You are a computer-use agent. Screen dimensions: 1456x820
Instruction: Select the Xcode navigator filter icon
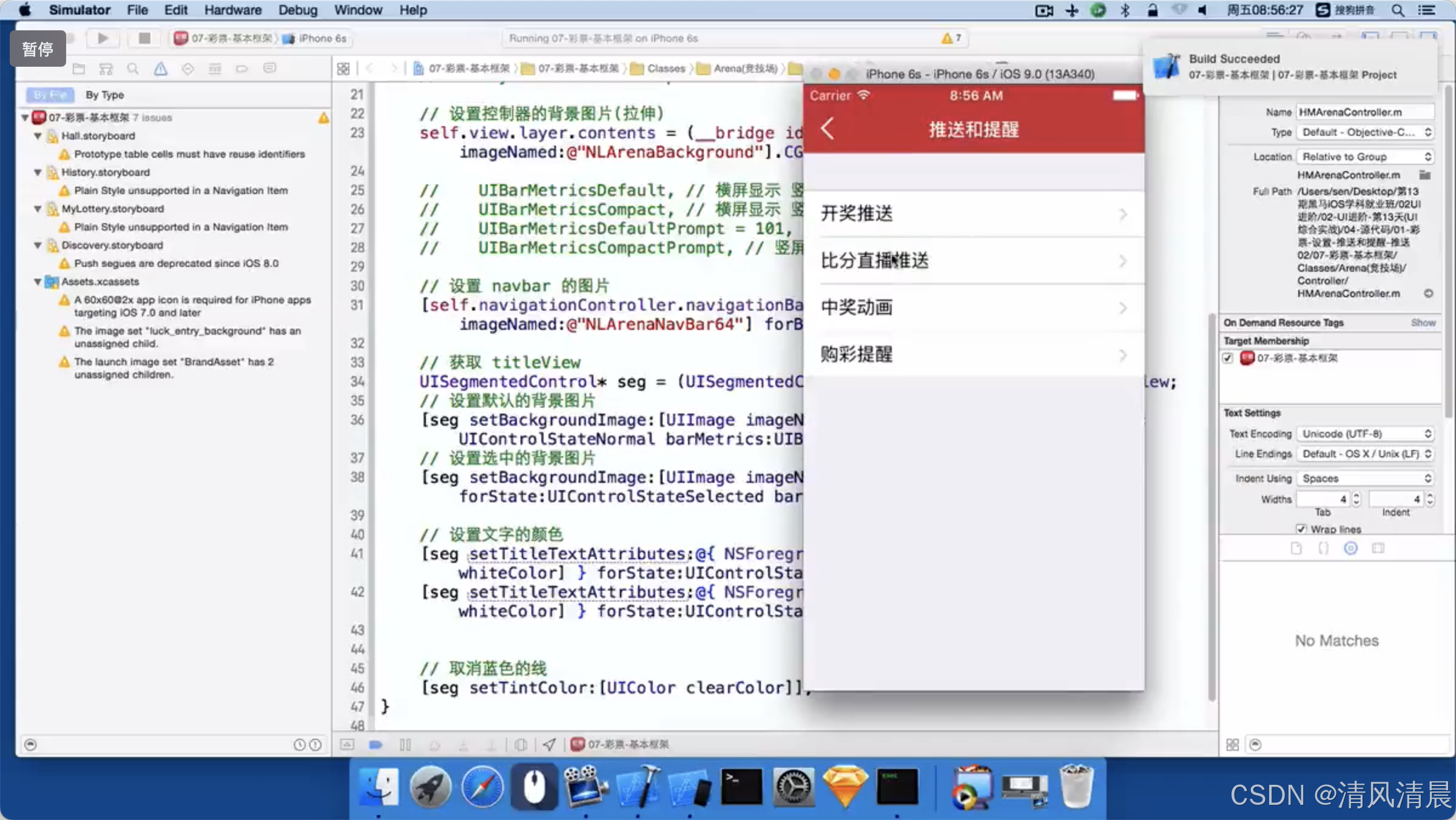tap(29, 744)
